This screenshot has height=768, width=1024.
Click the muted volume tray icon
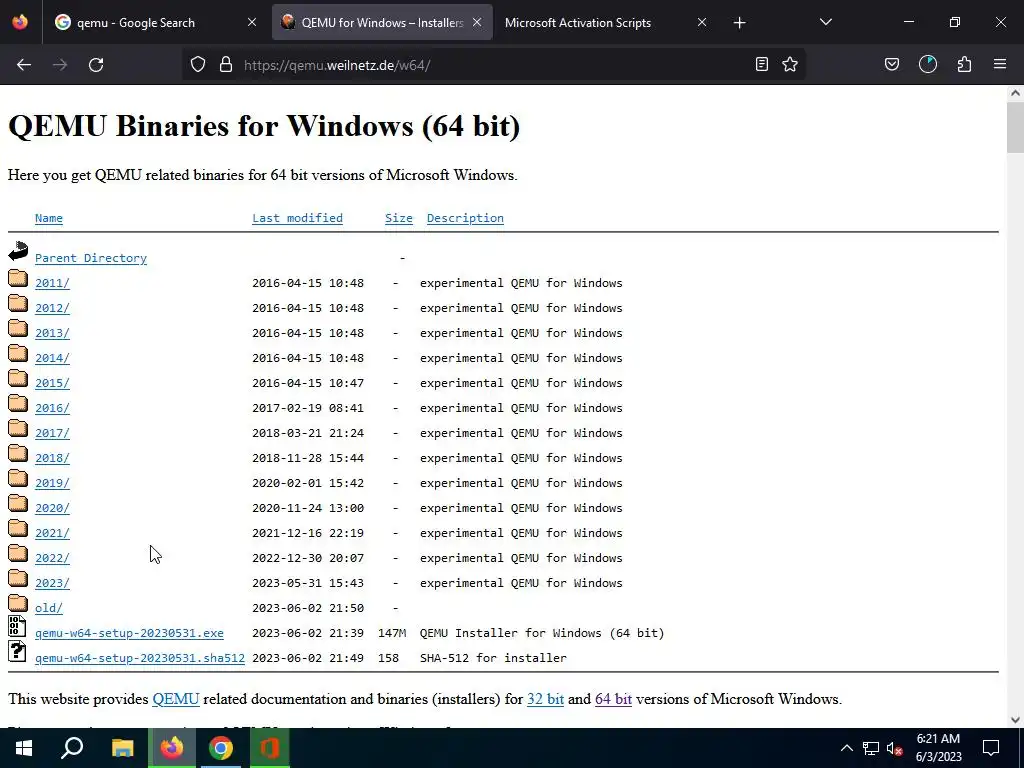click(x=895, y=748)
